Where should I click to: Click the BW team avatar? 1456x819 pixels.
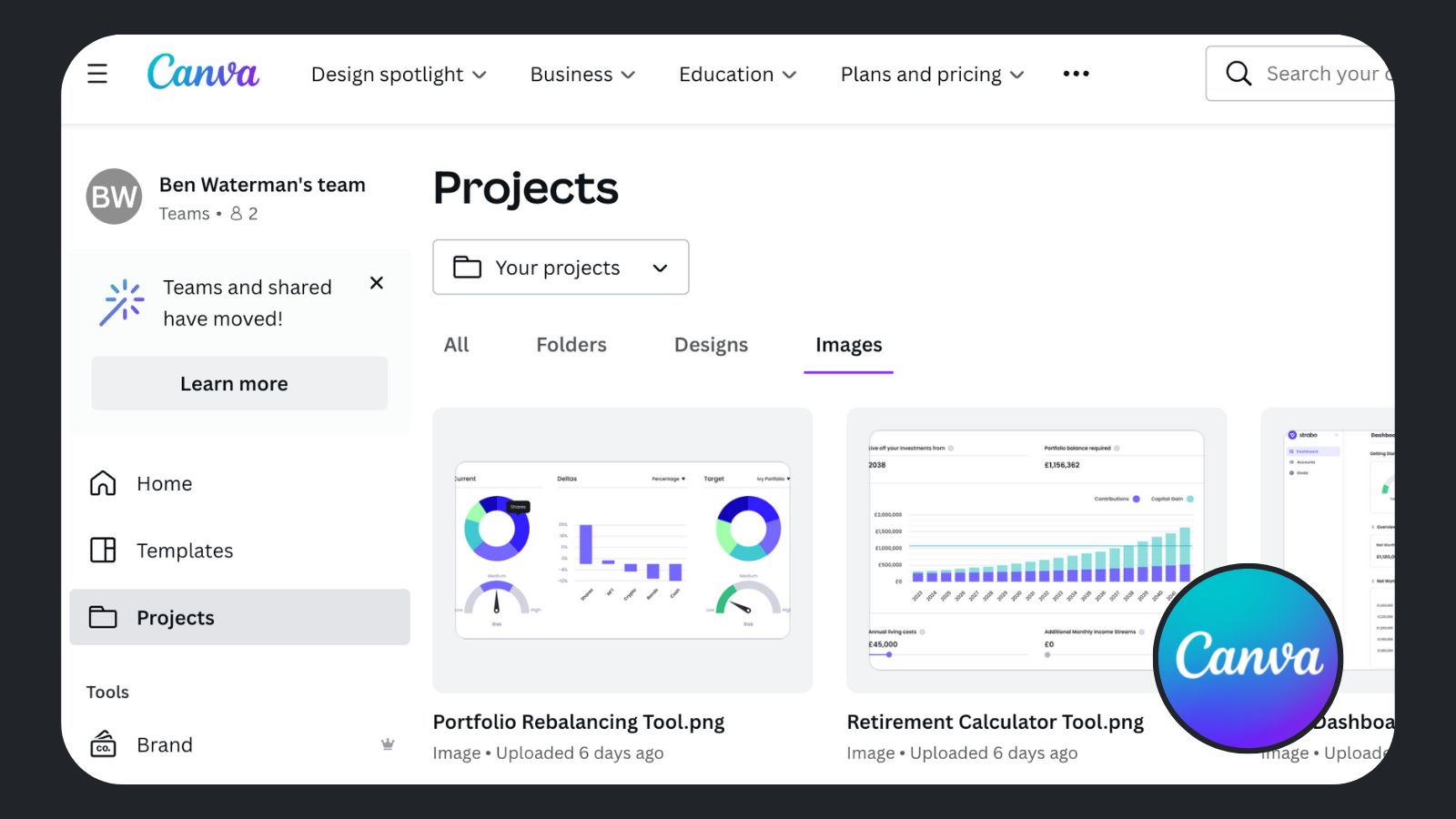coord(114,197)
